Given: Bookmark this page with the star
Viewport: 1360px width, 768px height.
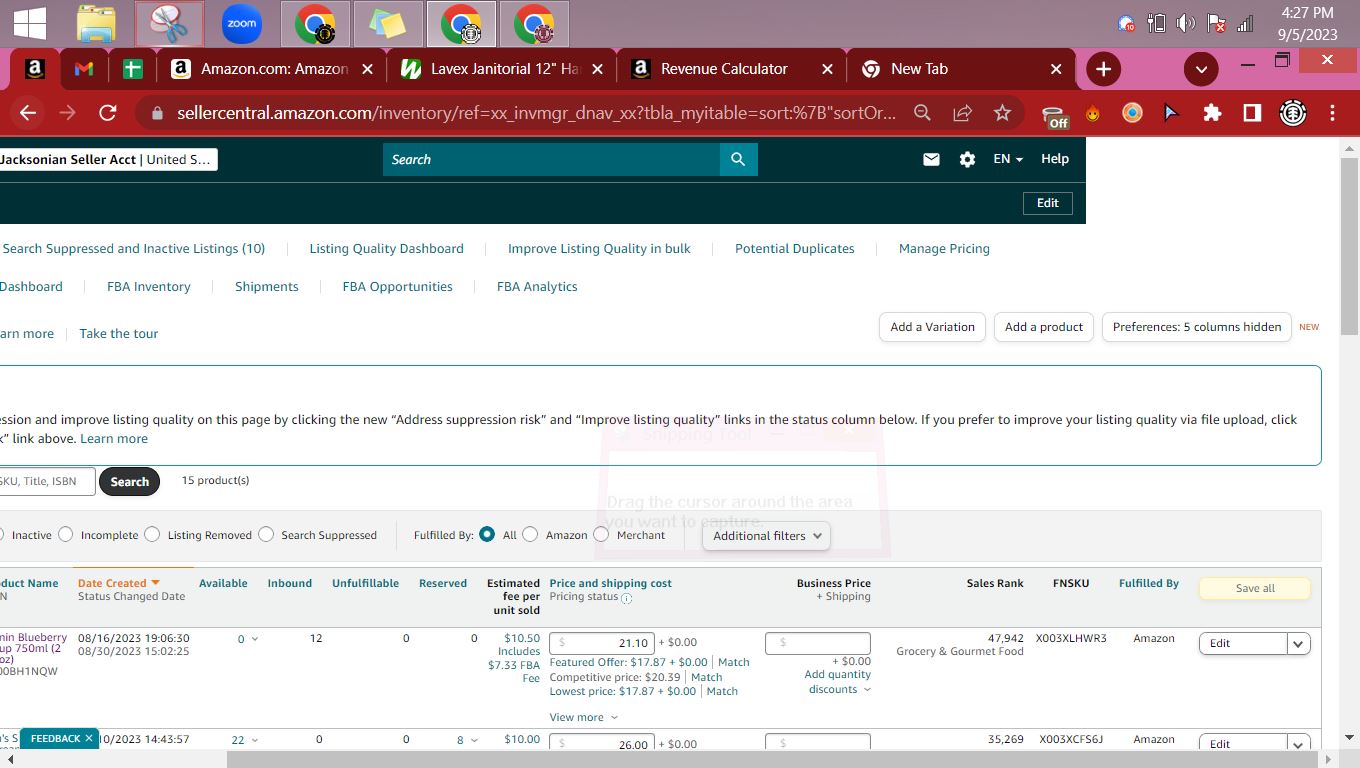Looking at the screenshot, I should 1002,113.
